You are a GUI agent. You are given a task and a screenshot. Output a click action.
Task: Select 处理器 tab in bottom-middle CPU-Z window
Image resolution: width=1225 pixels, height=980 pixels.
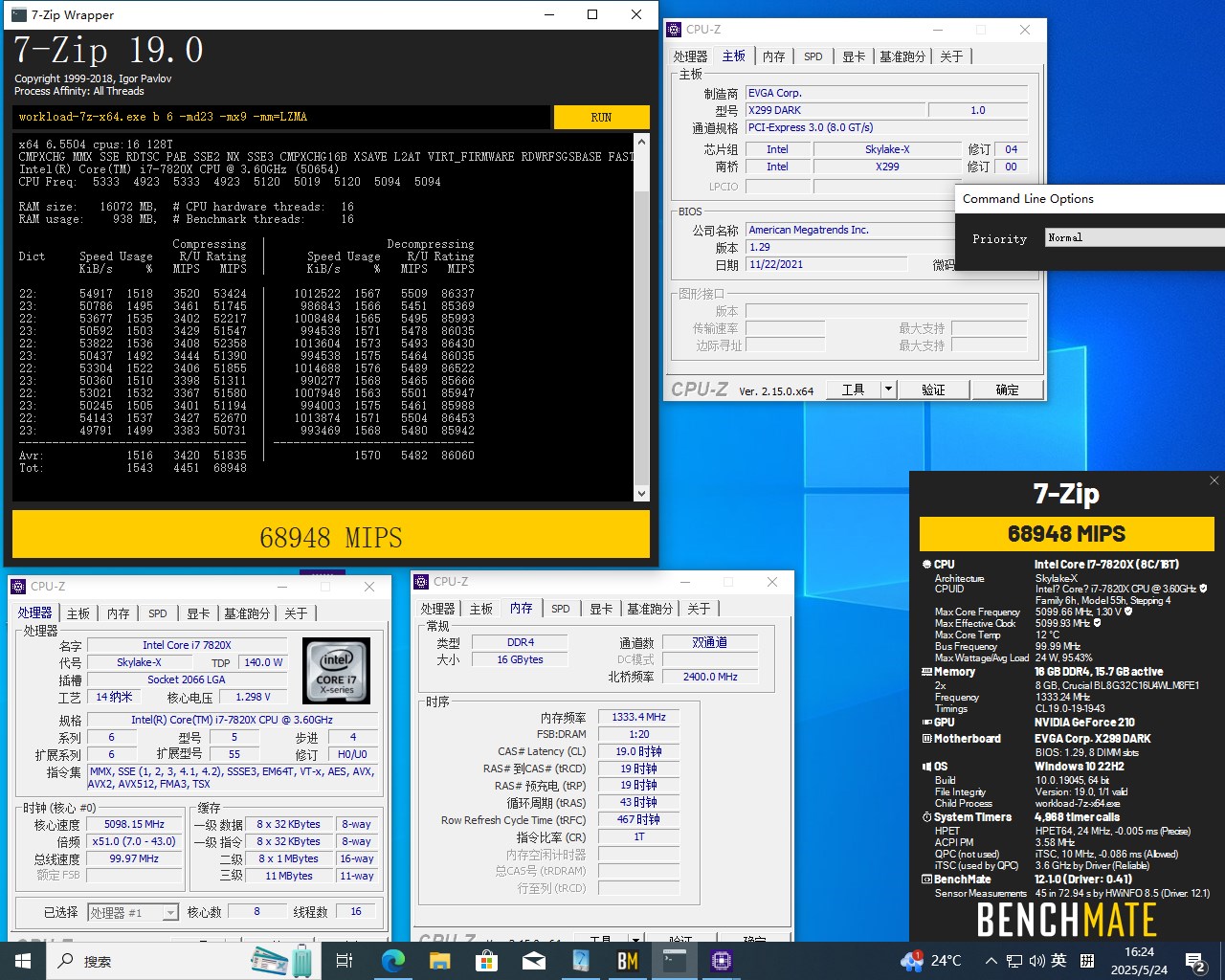pos(437,609)
